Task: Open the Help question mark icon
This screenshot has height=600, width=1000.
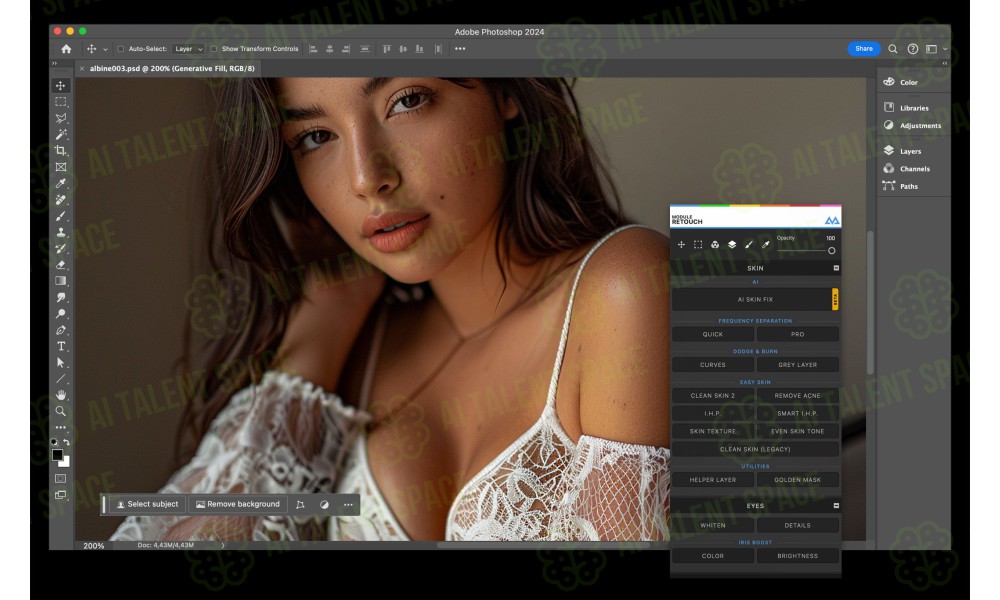Action: point(913,48)
